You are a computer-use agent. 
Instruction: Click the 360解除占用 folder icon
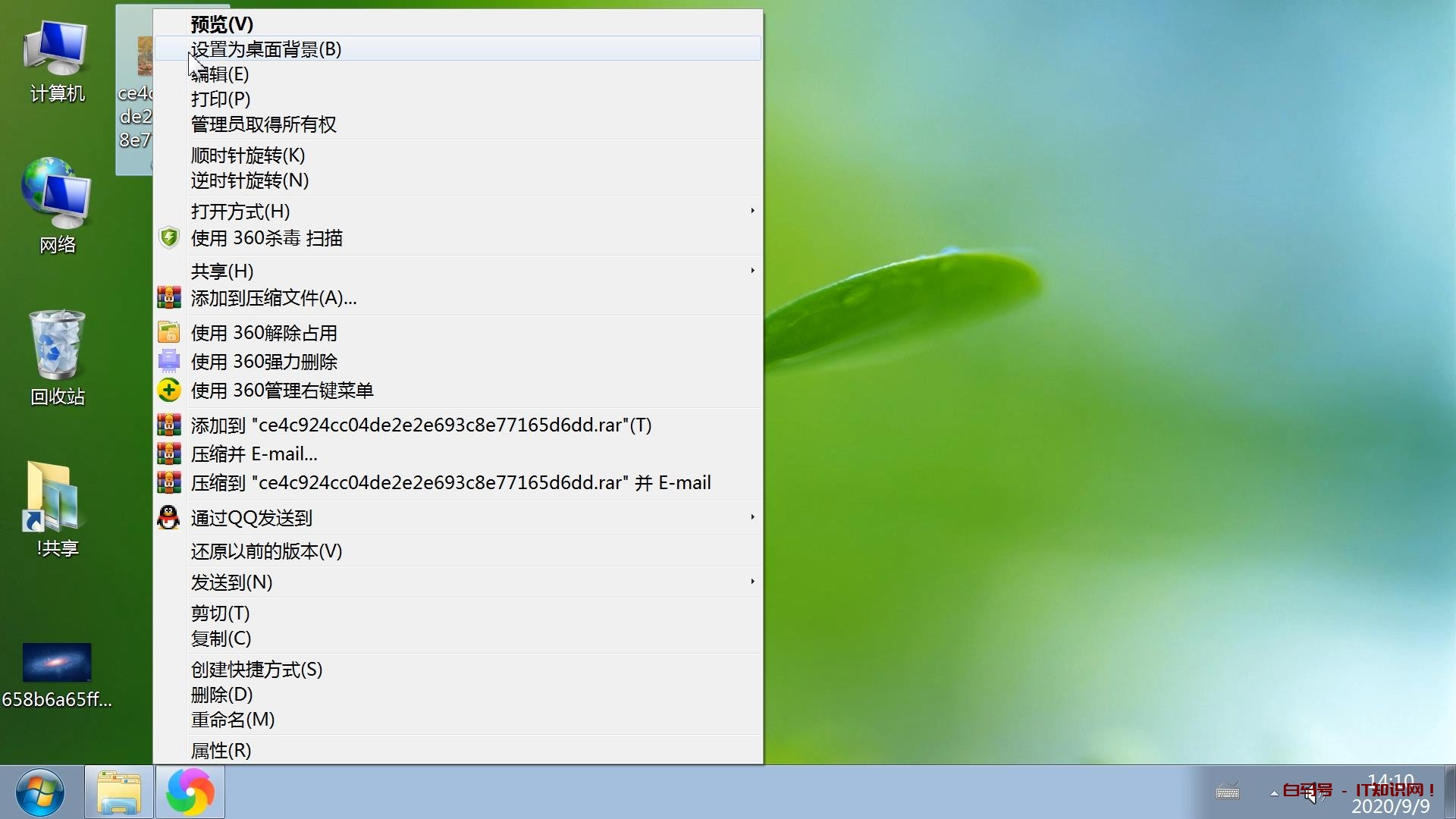point(168,333)
